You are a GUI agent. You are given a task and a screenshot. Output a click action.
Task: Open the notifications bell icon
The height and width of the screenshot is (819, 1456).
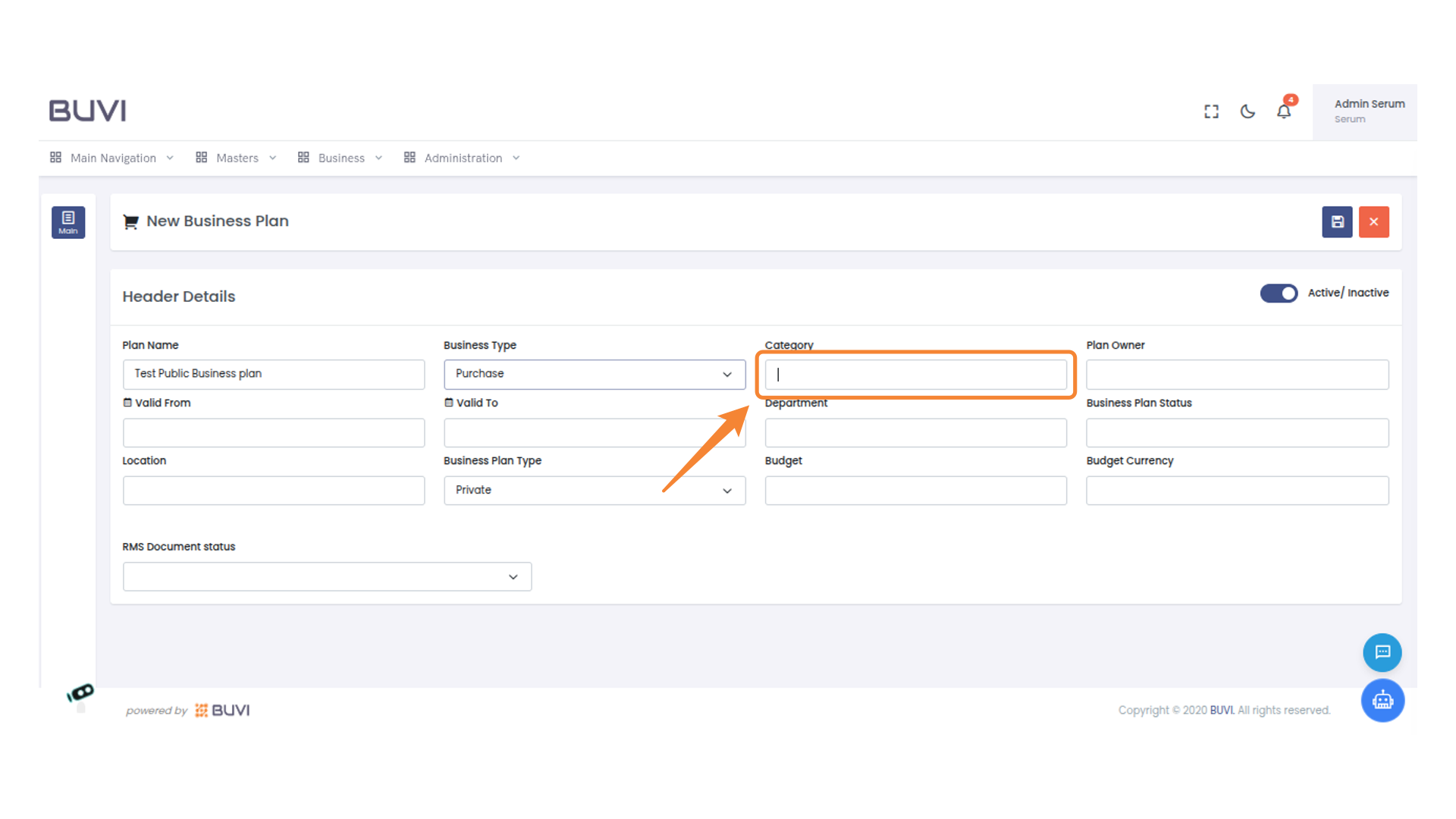1283,111
